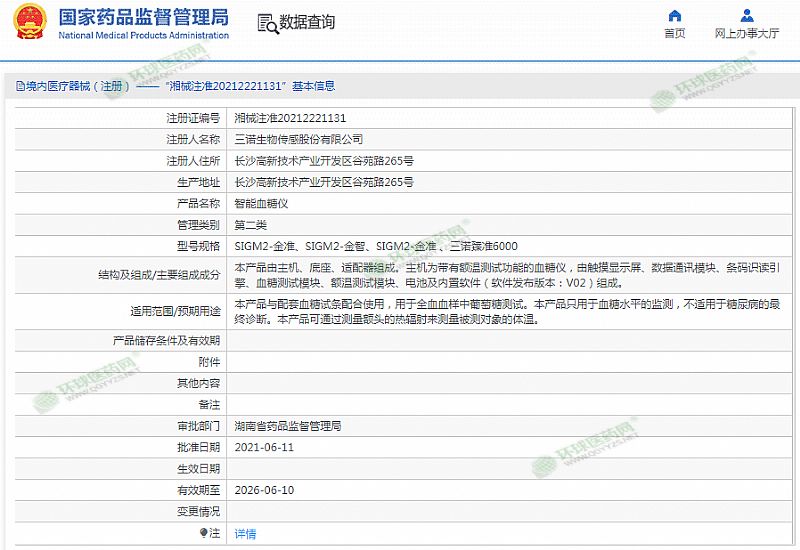Click the 网上办事大厅 user icon
The width and height of the screenshot is (800, 550).
click(747, 15)
